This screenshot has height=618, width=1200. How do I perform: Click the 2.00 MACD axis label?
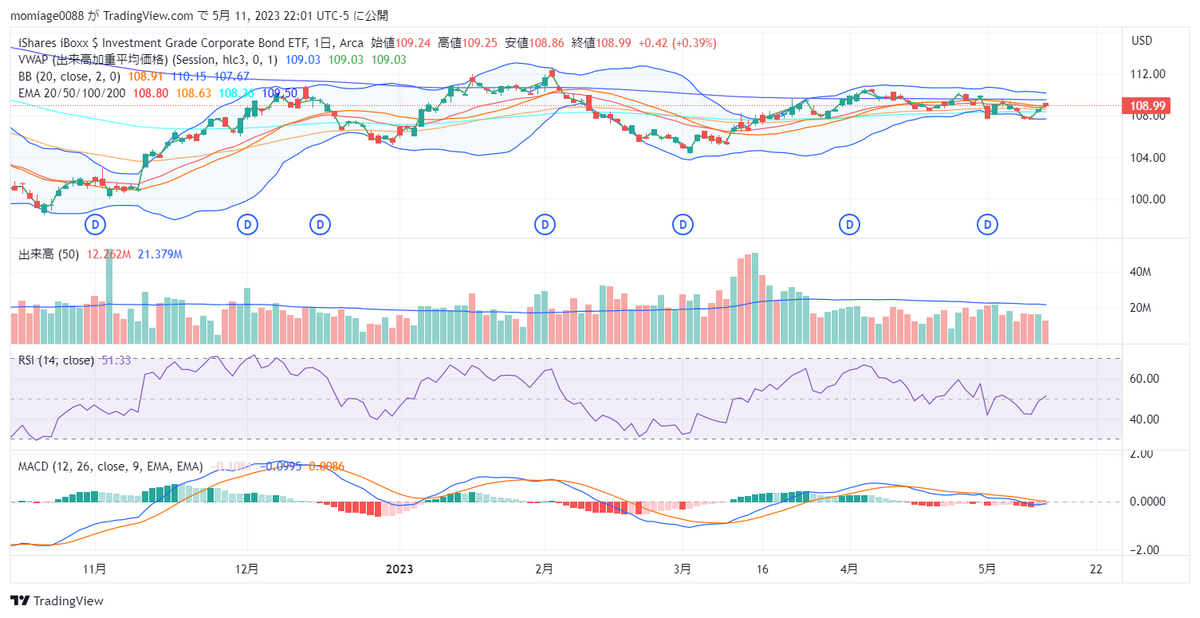tap(1141, 454)
